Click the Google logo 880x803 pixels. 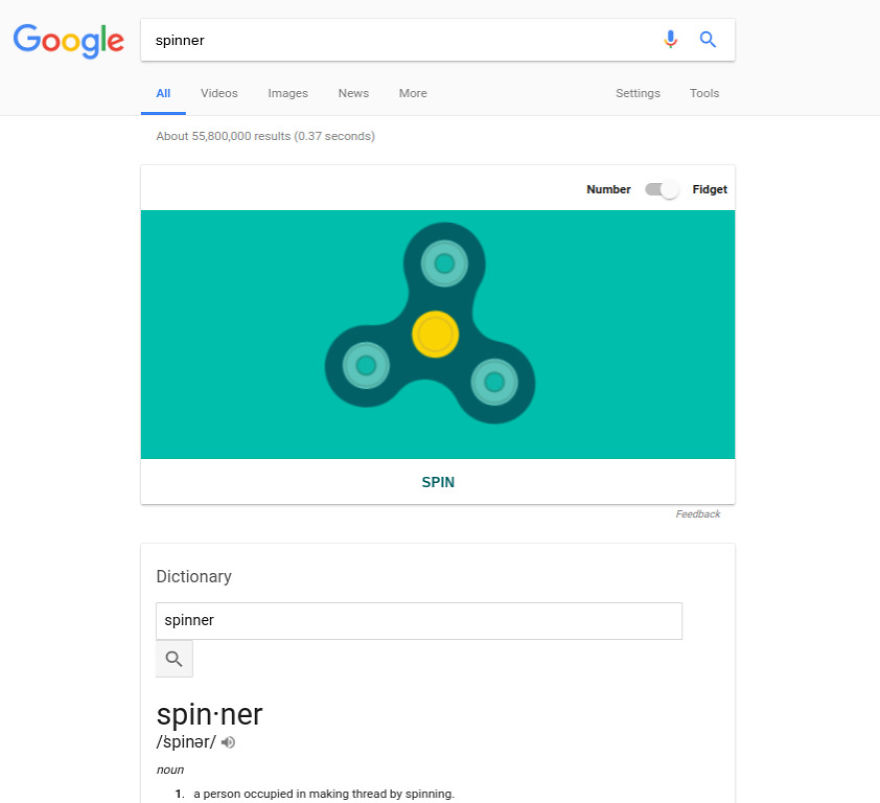click(67, 41)
